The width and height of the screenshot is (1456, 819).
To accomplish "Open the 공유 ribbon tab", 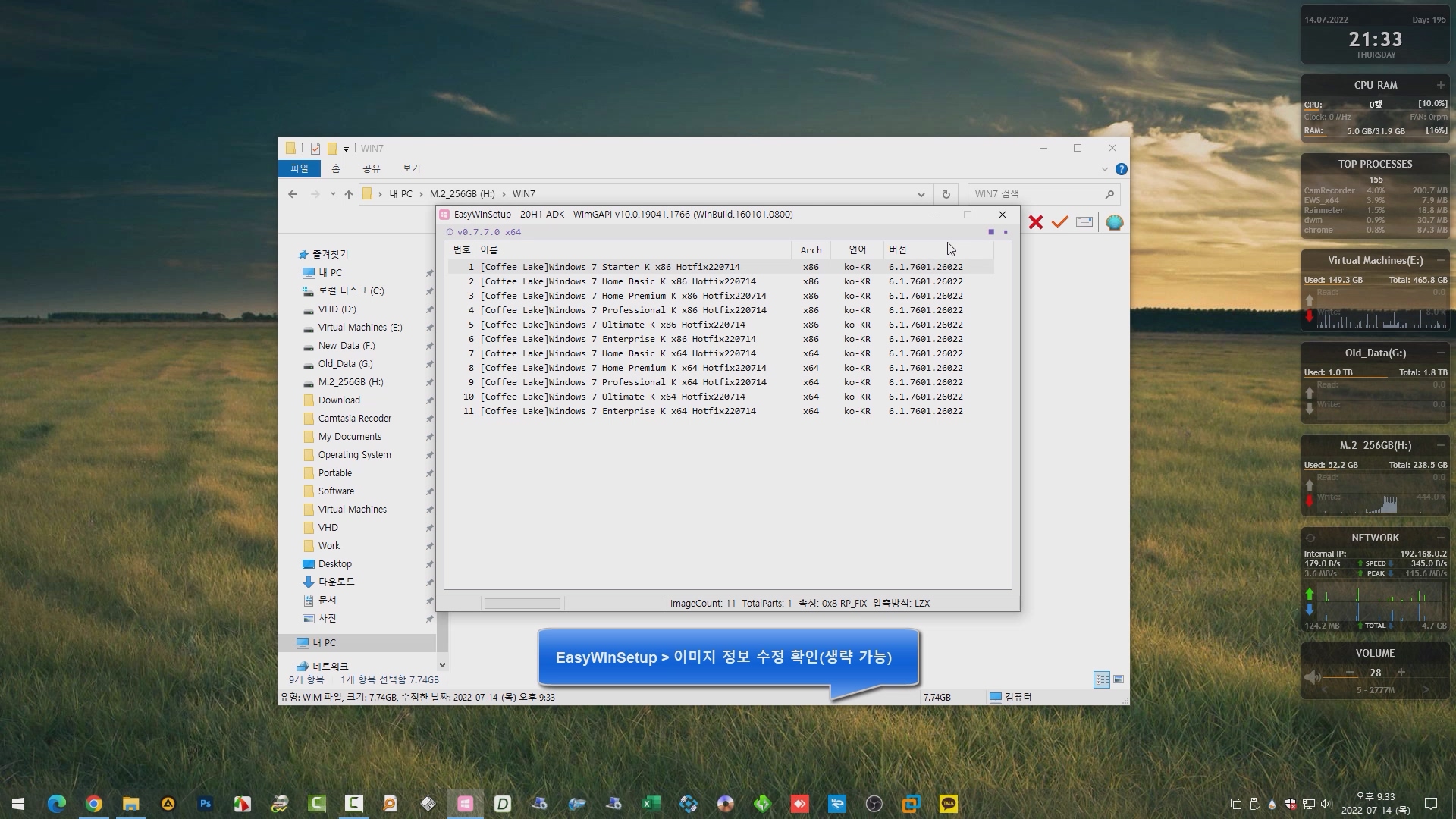I will 371,168.
